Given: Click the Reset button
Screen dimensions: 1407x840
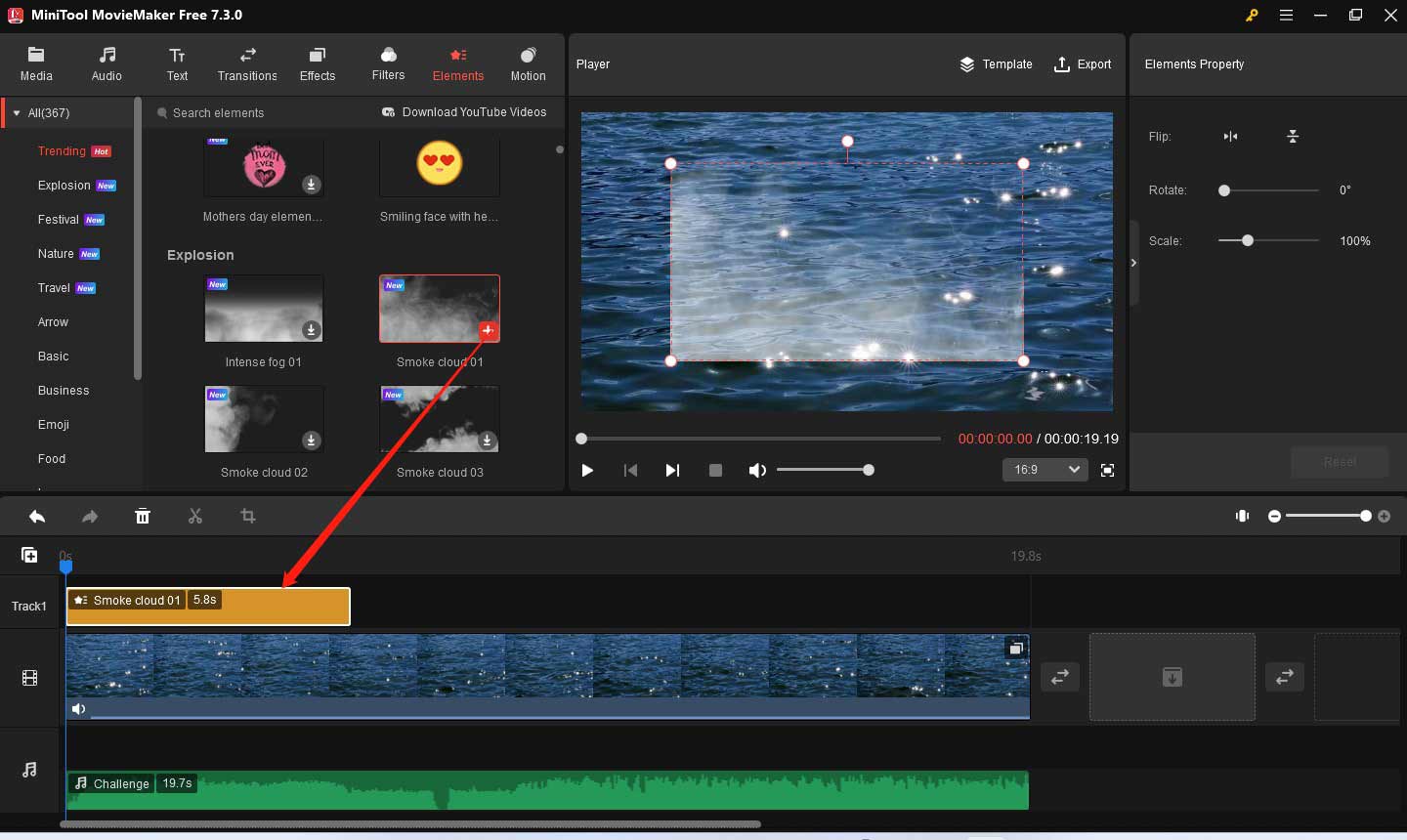Looking at the screenshot, I should [1340, 462].
